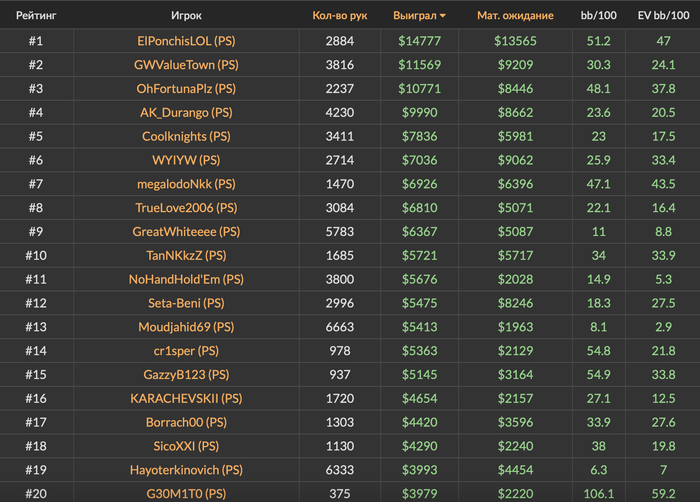Open OhFortunaPlz (PS) player link
The height and width of the screenshot is (502, 700).
(187, 89)
